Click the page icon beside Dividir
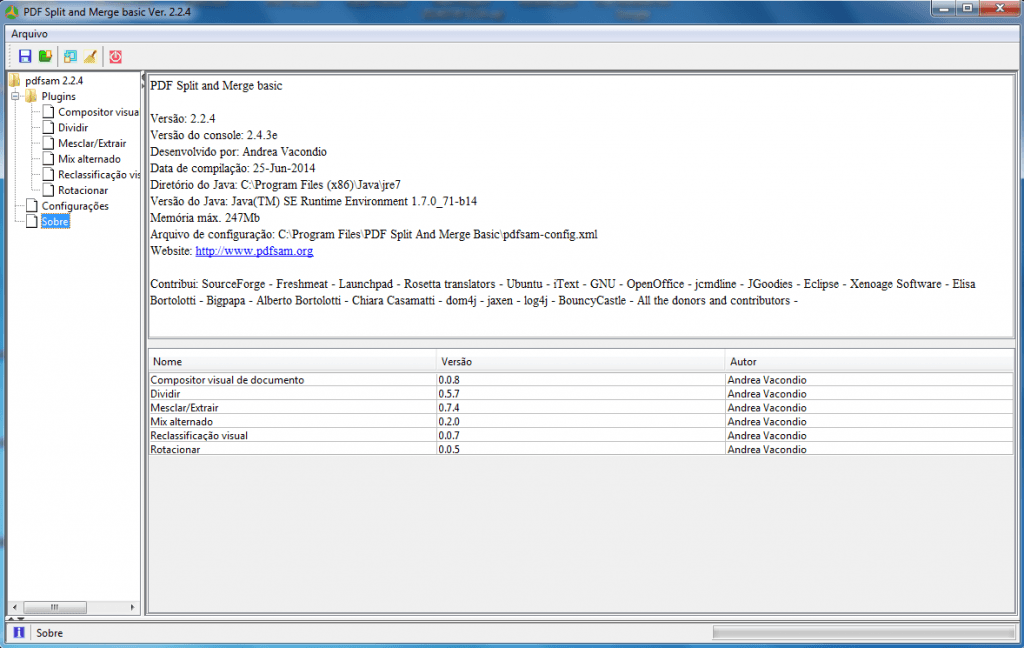The width and height of the screenshot is (1024, 648). pos(48,127)
